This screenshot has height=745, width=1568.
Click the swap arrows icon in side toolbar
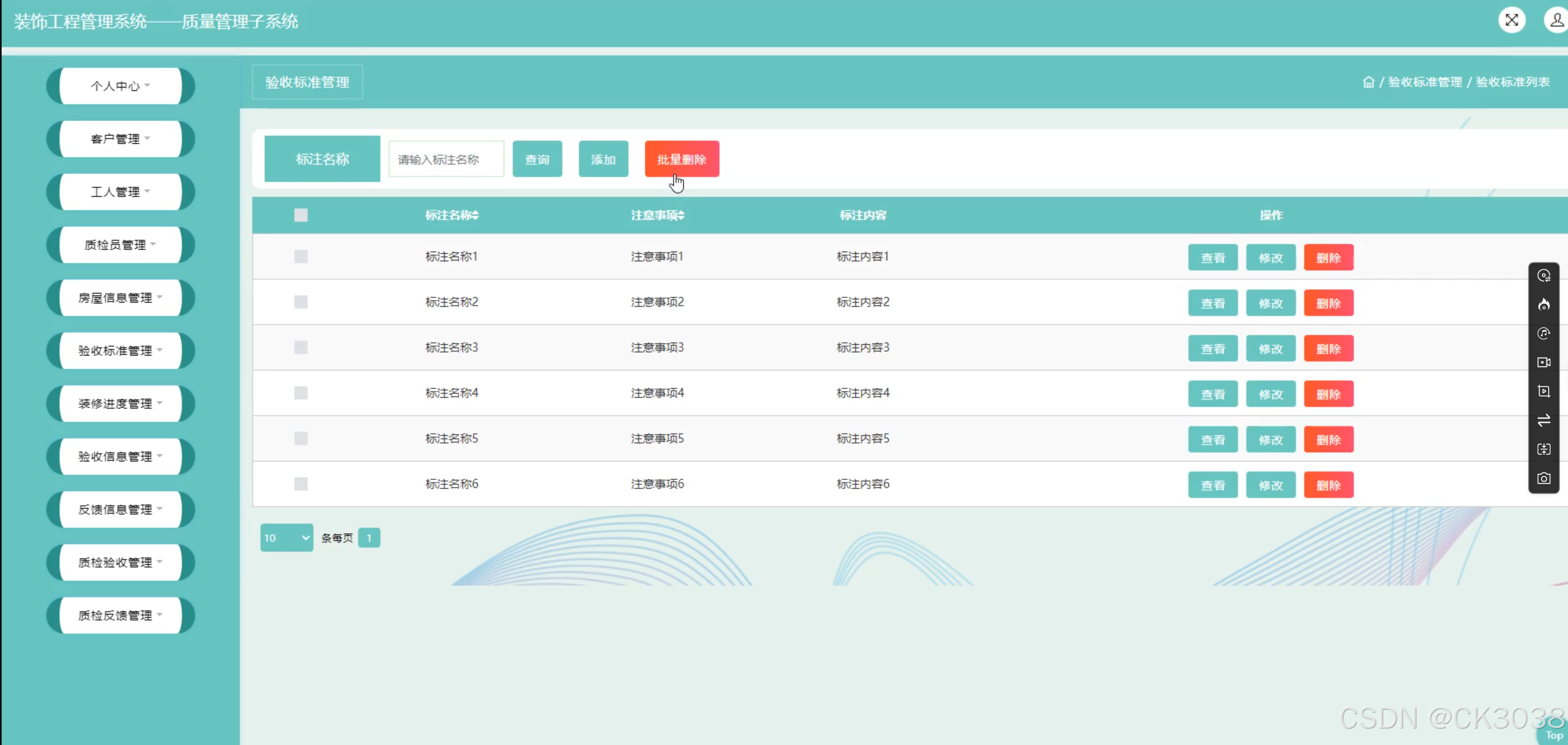(x=1544, y=420)
